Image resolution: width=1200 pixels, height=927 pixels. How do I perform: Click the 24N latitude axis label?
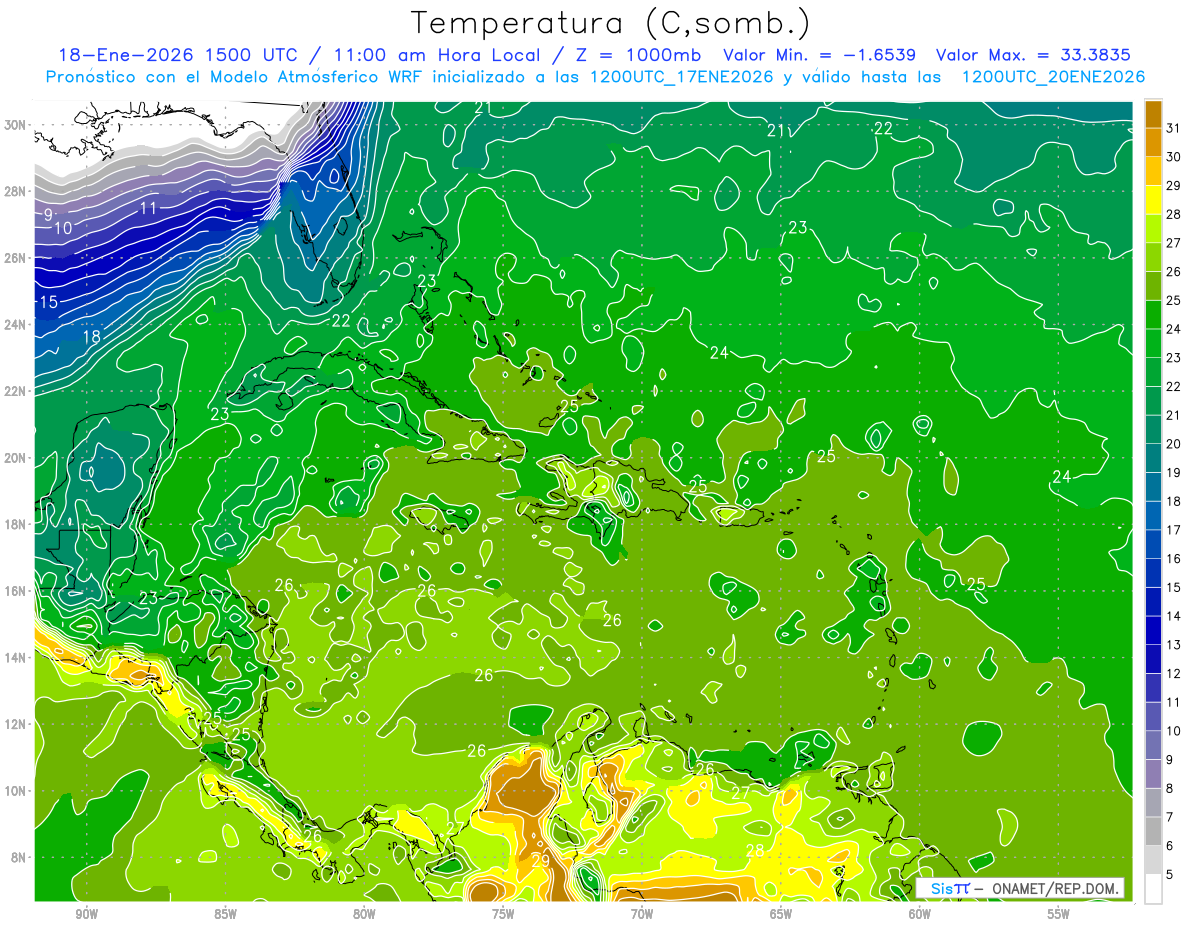point(16,324)
